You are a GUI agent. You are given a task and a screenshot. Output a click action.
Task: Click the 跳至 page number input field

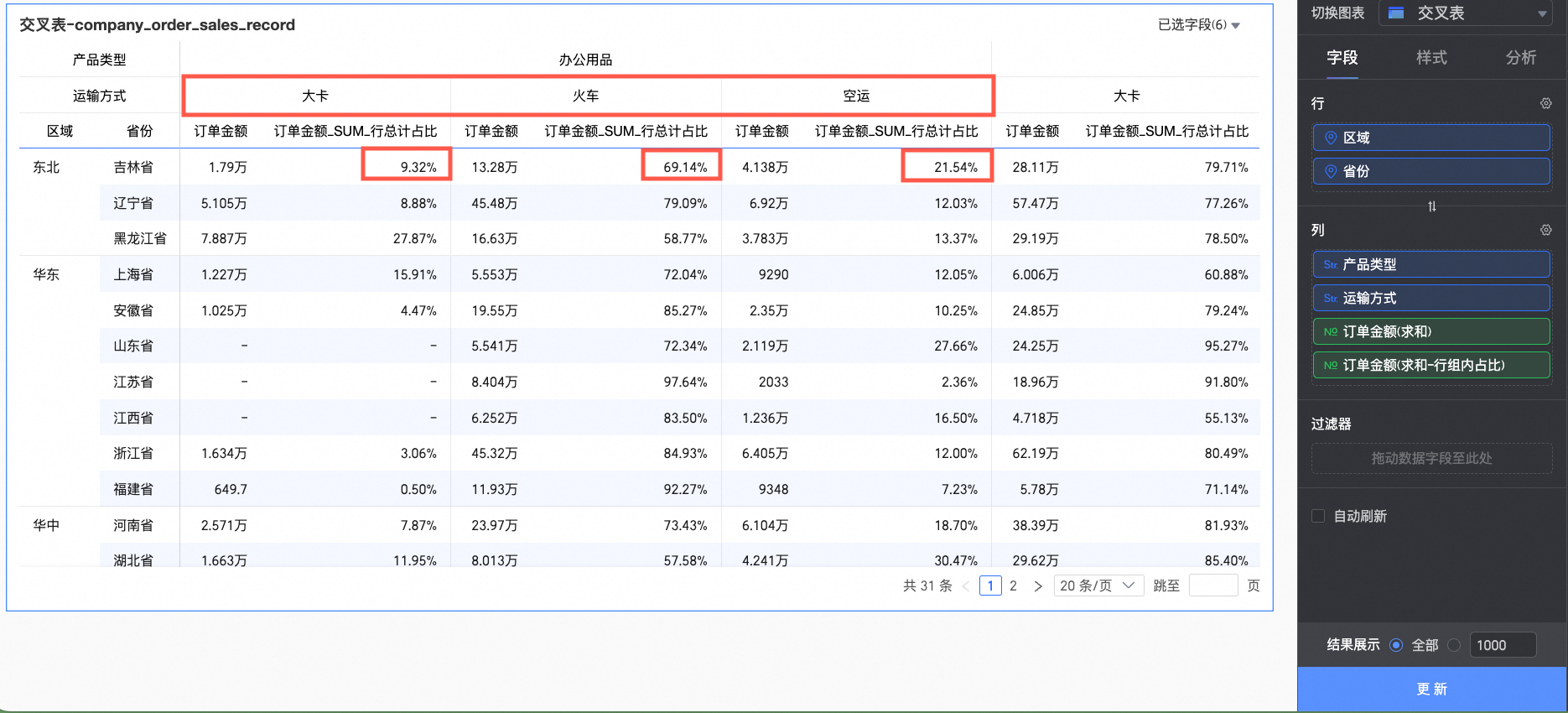[1213, 585]
